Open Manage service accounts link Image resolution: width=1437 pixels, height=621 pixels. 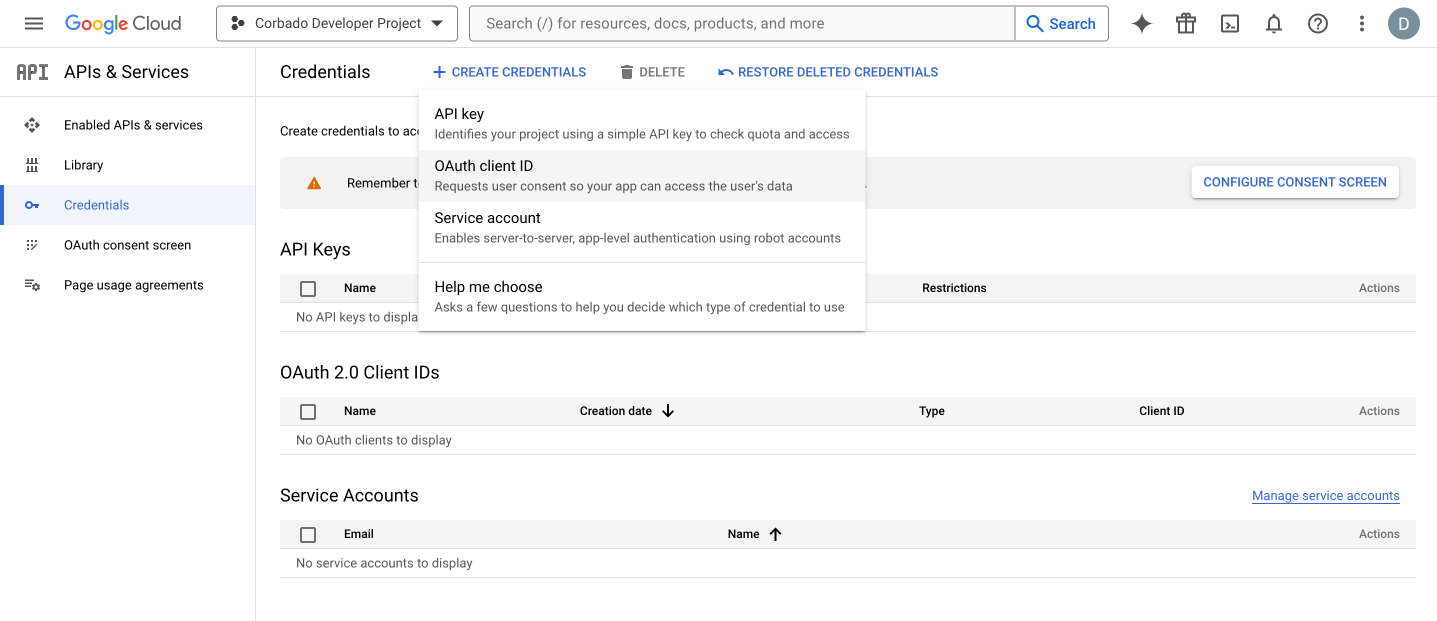[1326, 496]
